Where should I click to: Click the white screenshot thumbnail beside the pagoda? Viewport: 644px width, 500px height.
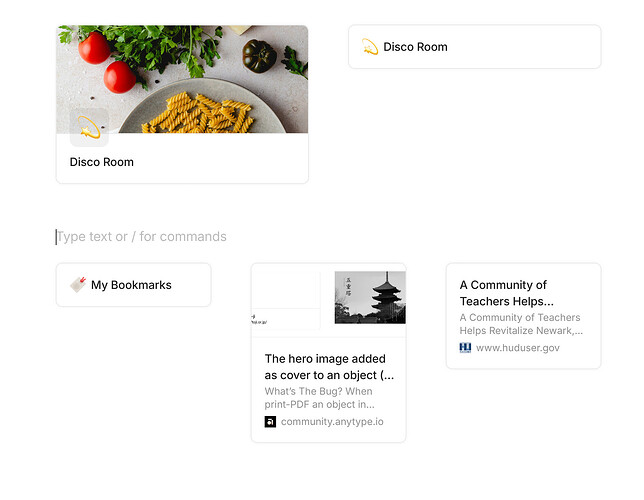286,297
